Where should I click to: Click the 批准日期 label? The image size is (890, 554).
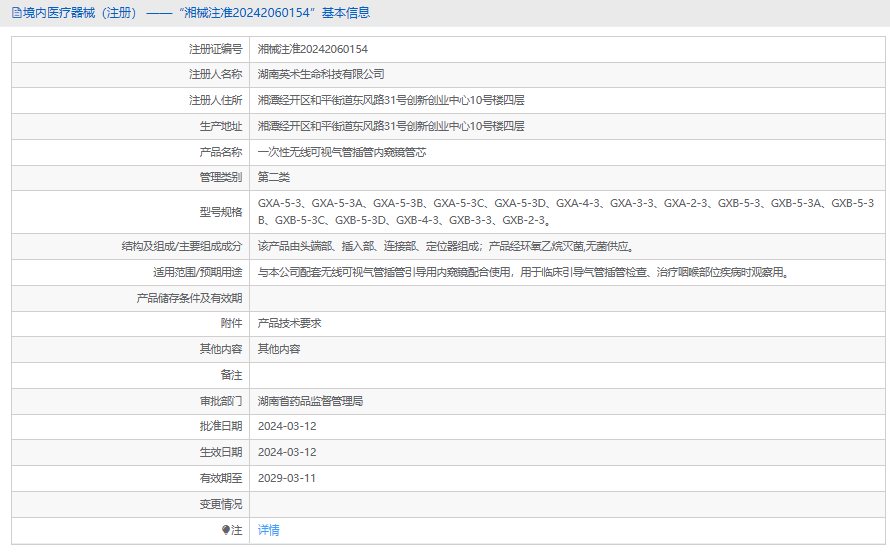tap(221, 426)
